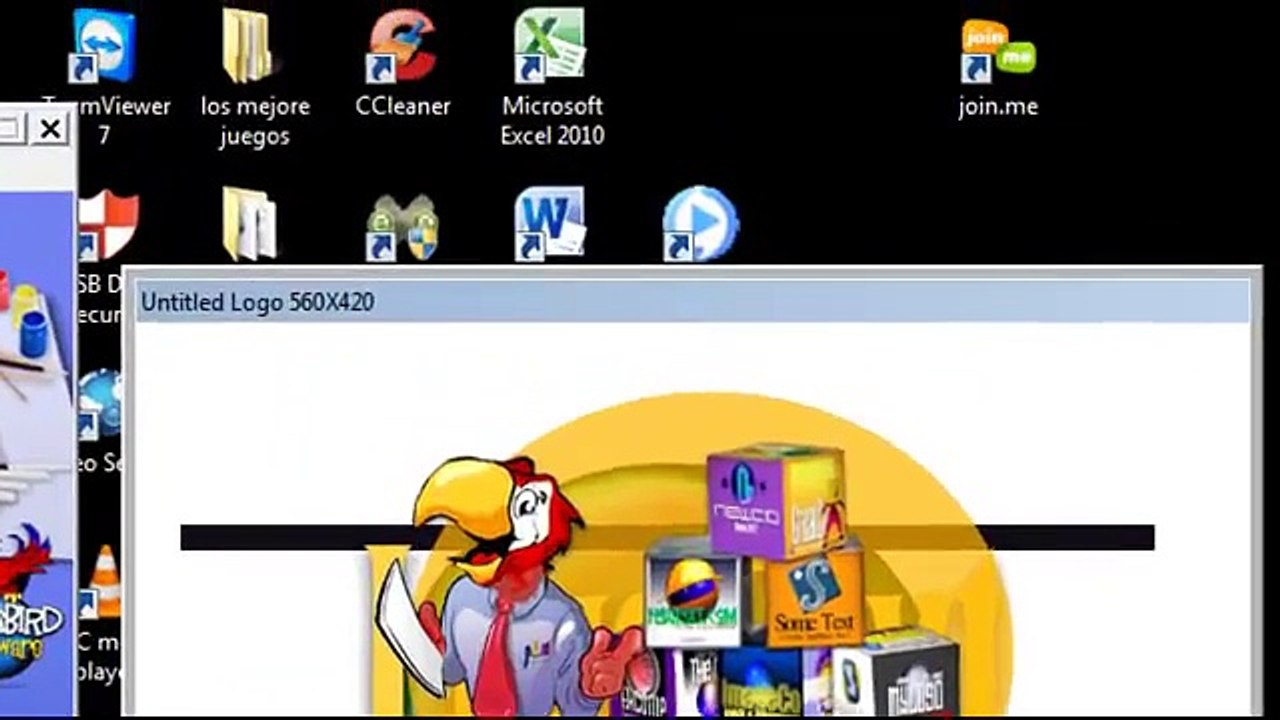Select the VLC traffic cone shortcut icon

tap(101, 582)
